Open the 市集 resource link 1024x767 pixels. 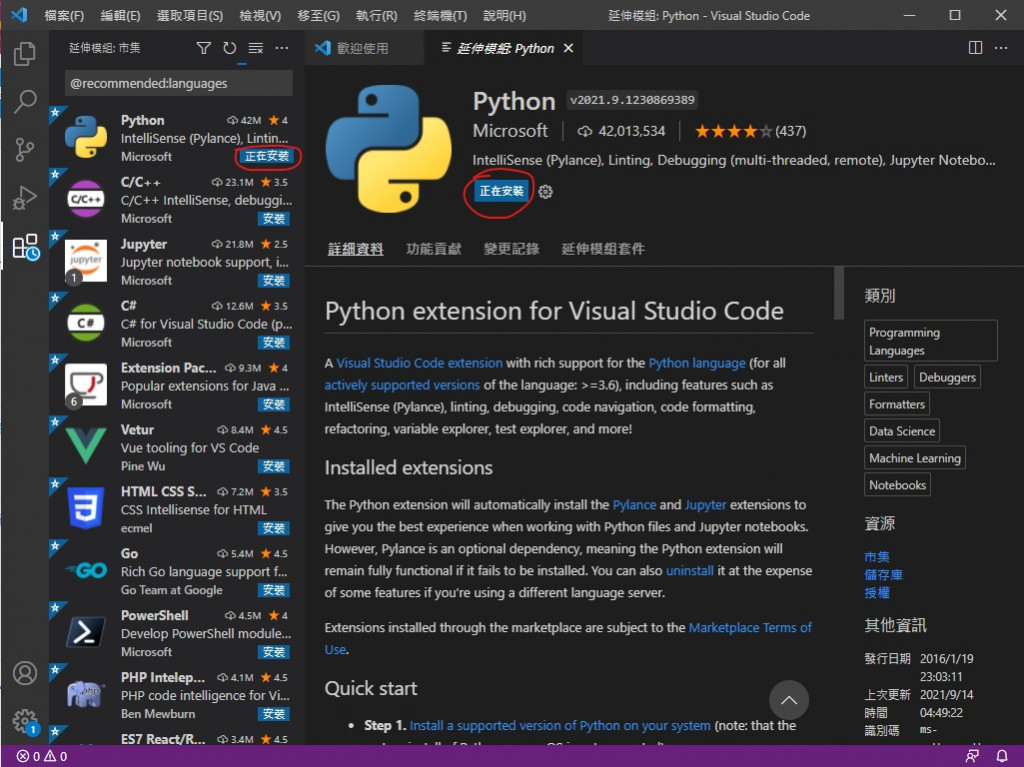tap(876, 557)
